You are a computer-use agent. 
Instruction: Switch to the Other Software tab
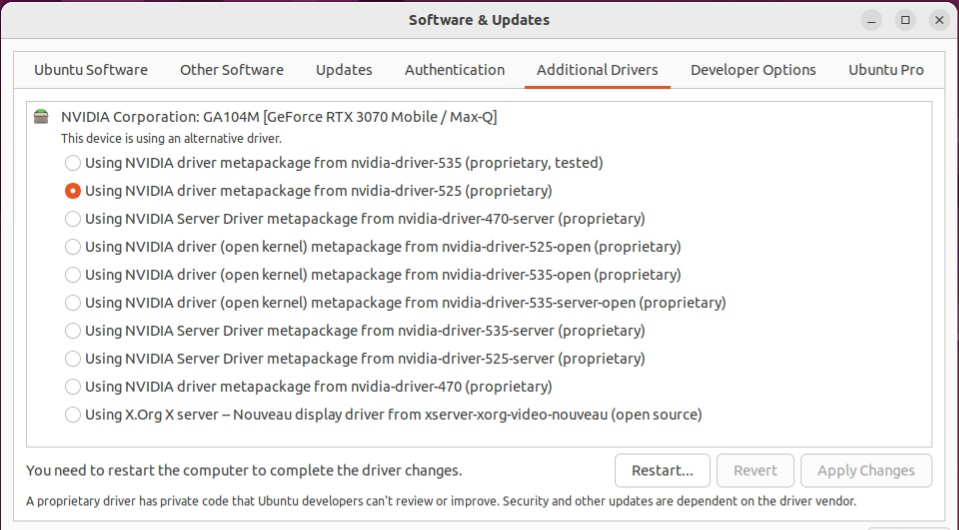[231, 70]
